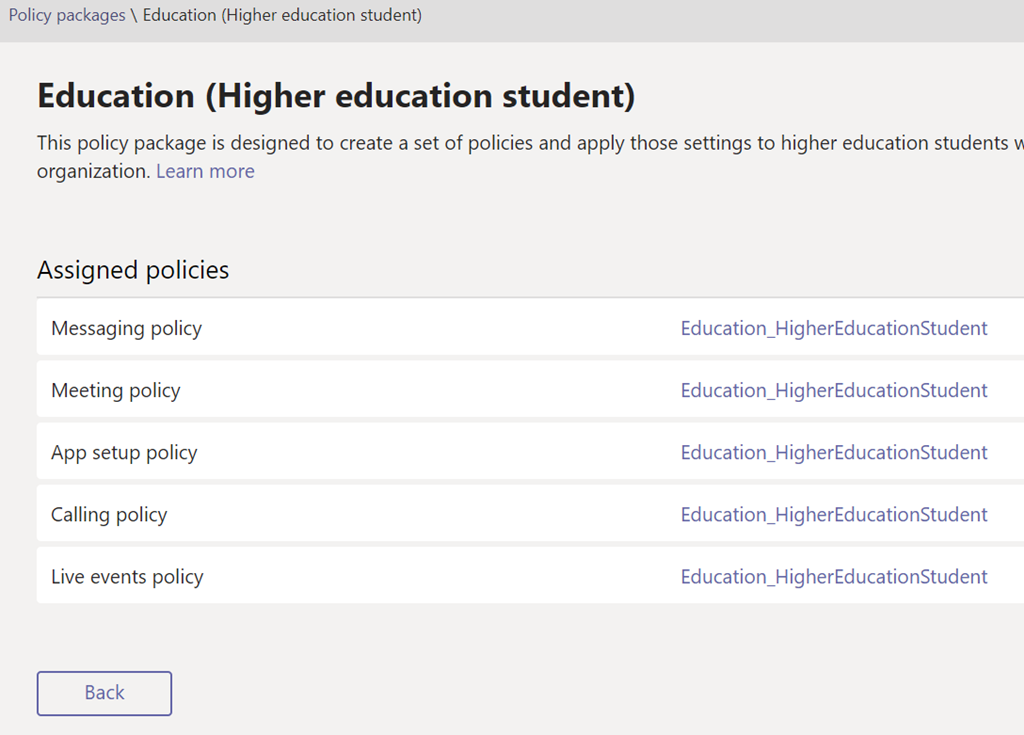Open Calling policy's Education_HigherEducationStudent link
This screenshot has width=1024, height=735.
pyautogui.click(x=833, y=514)
